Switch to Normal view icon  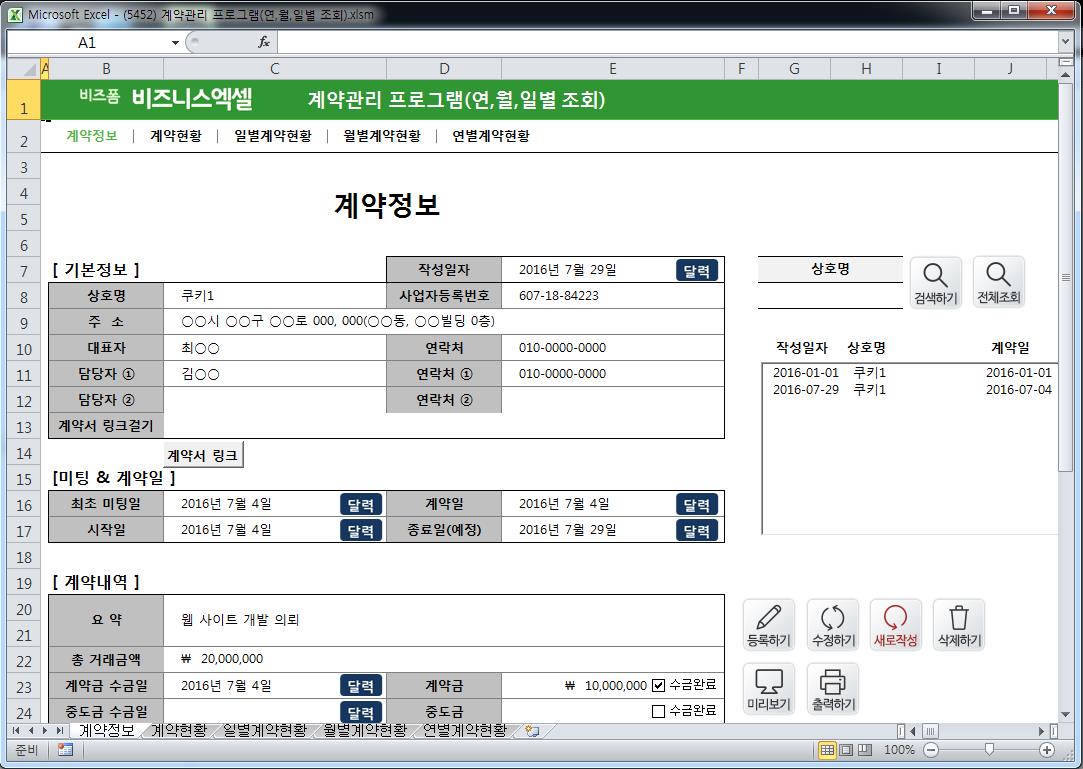tap(827, 750)
